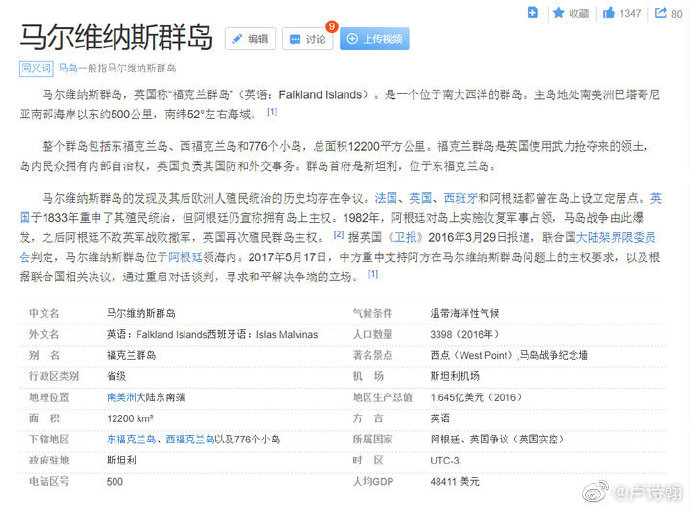Open the 马岛 synonym link
Viewport: 690px width, 510px height.
coord(67,68)
